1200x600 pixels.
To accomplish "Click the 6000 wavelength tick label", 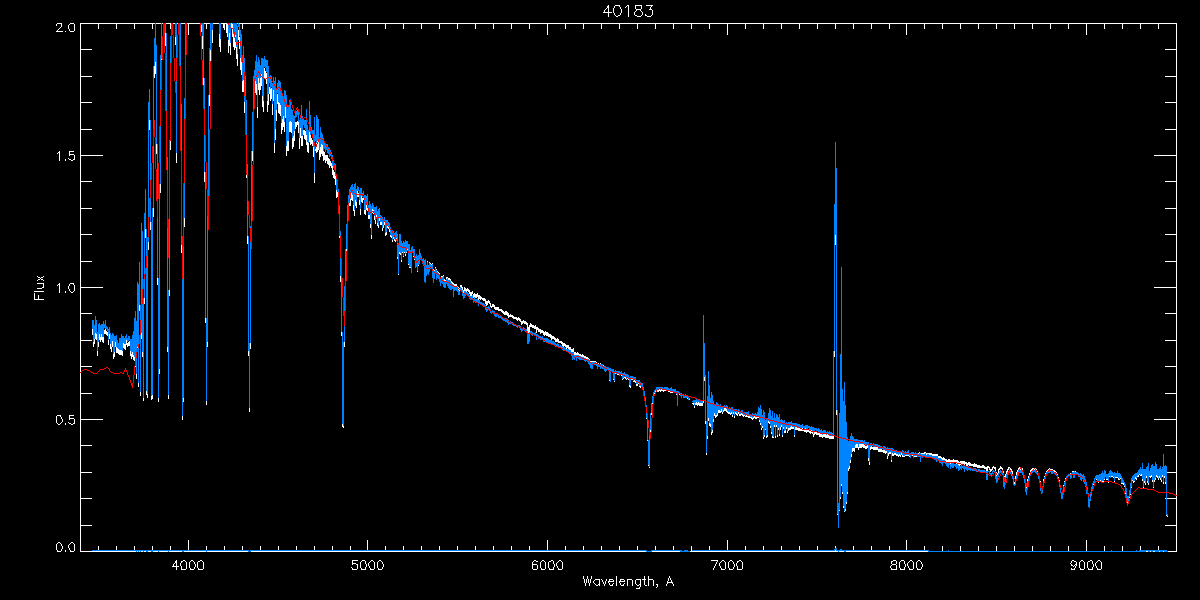I will (x=547, y=566).
